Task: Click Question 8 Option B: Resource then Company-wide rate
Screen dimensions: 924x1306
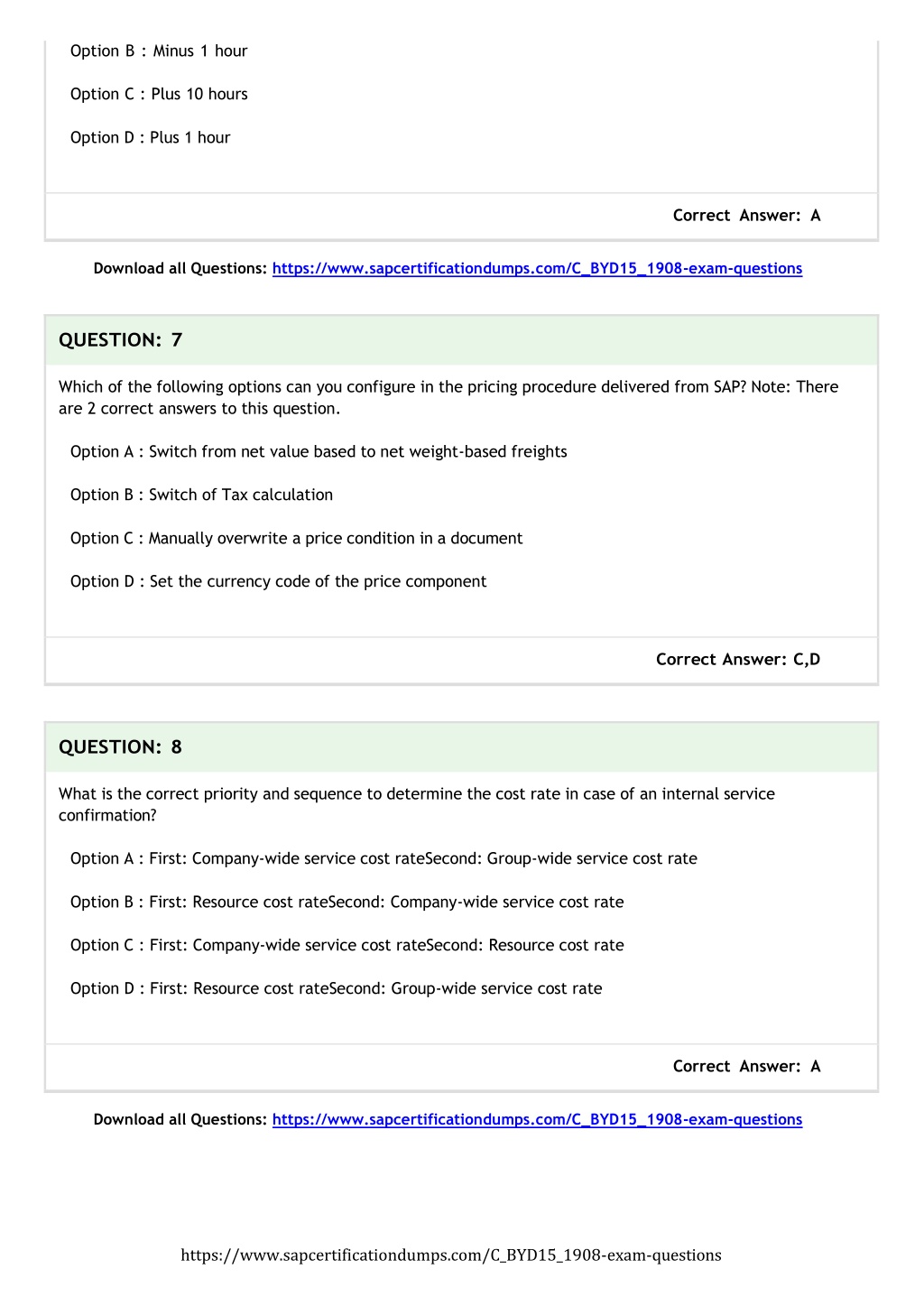Action: (x=346, y=902)
